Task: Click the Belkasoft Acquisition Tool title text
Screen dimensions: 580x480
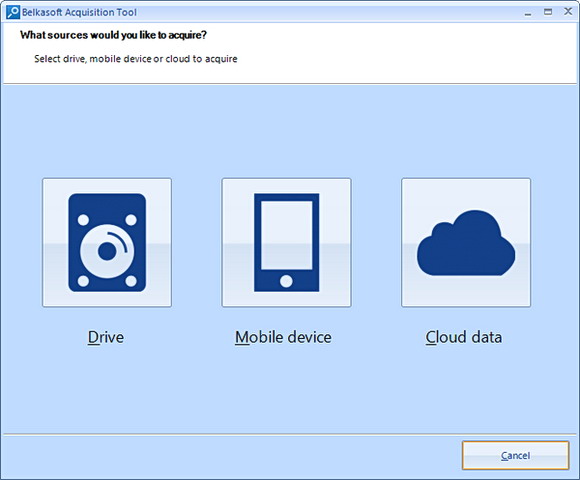Action: [79, 12]
